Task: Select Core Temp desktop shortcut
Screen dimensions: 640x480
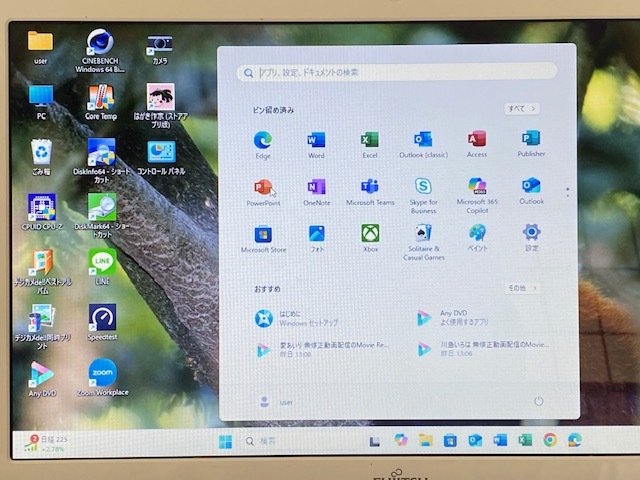Action: [101, 102]
